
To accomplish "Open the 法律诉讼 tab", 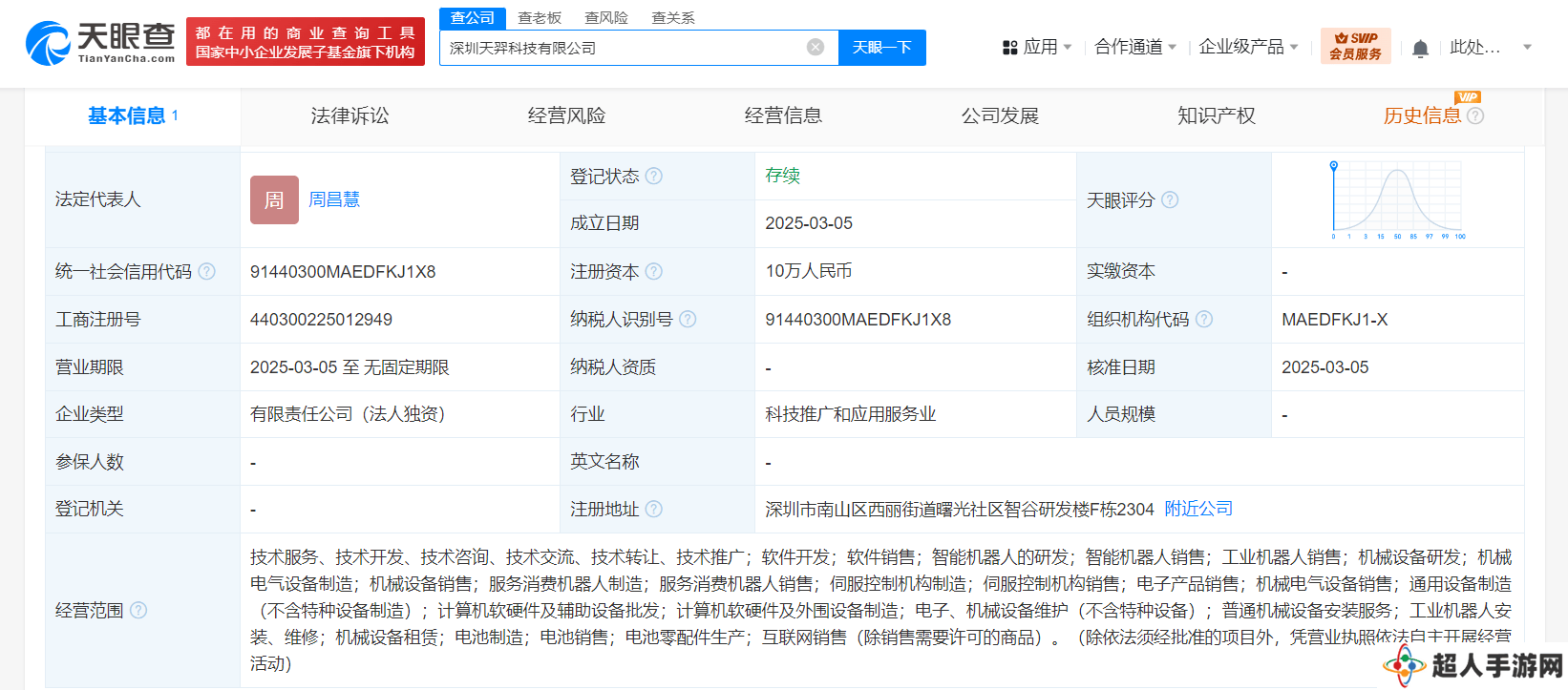I will [350, 115].
